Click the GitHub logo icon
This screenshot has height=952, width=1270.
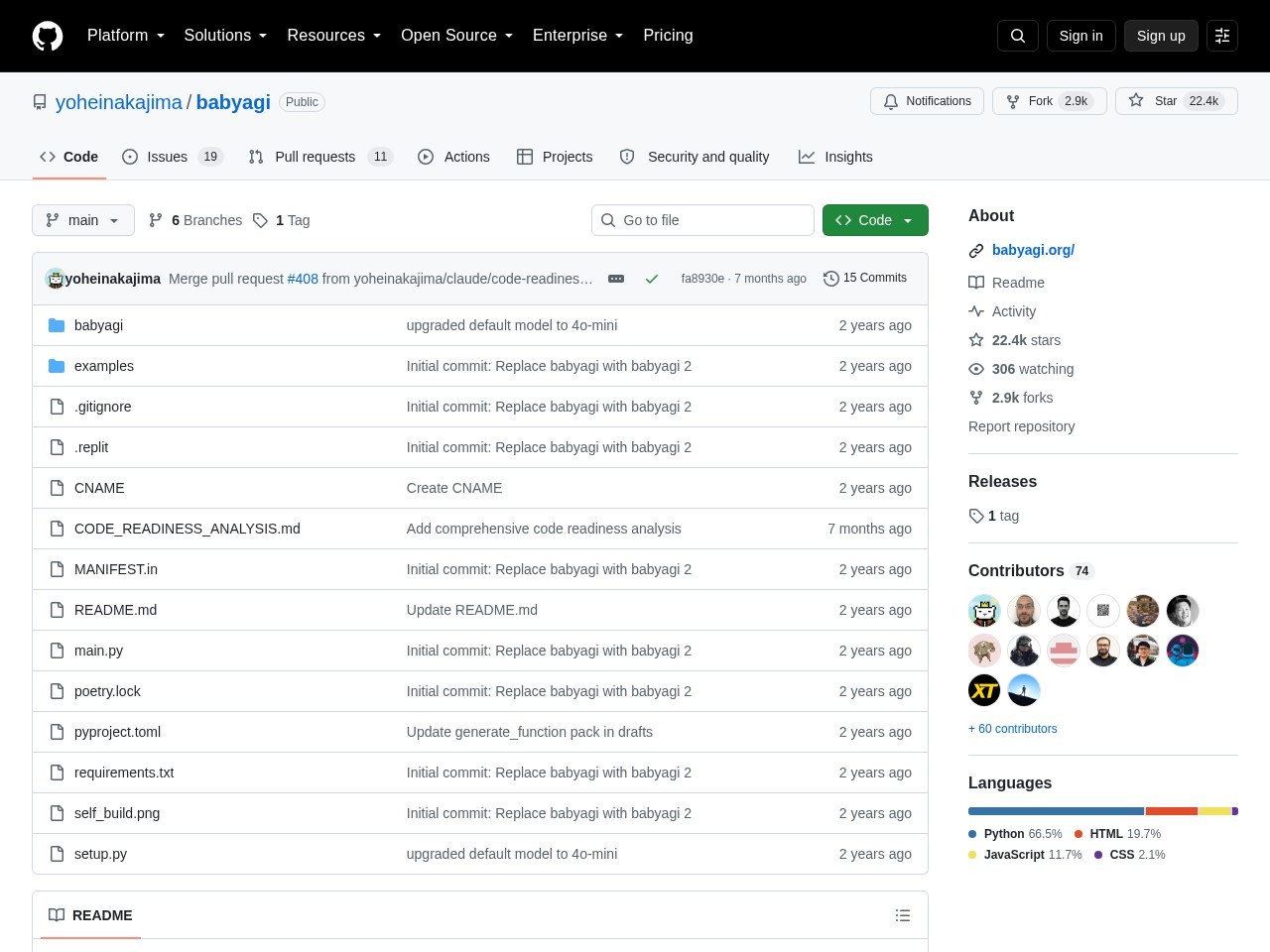tap(48, 36)
